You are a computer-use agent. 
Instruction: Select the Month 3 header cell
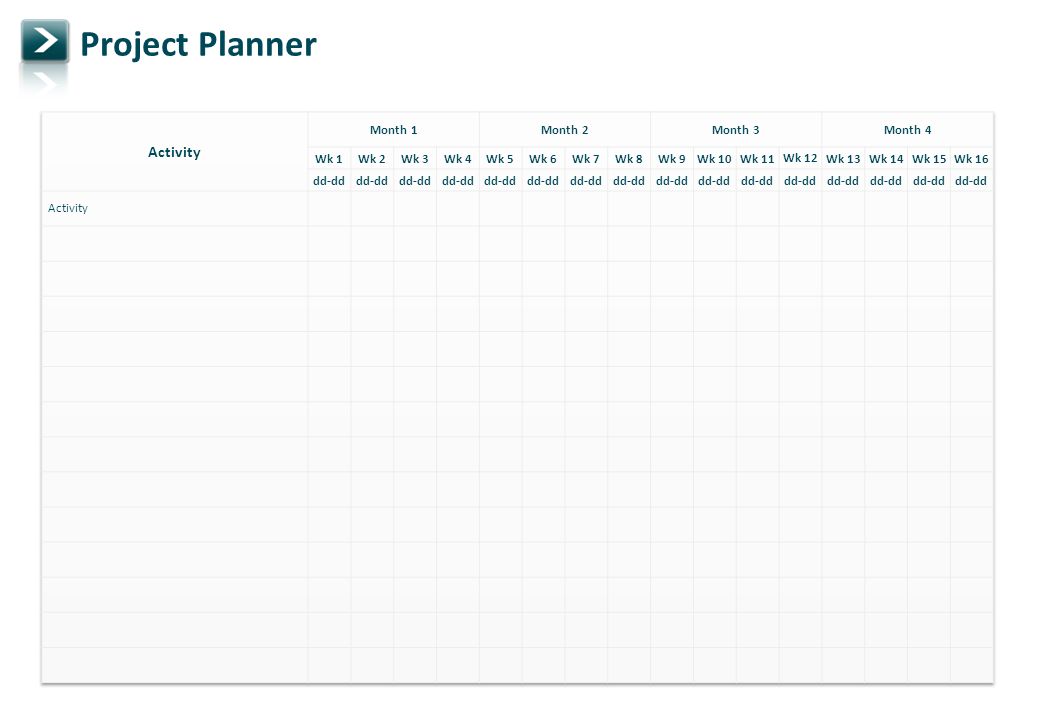736,130
